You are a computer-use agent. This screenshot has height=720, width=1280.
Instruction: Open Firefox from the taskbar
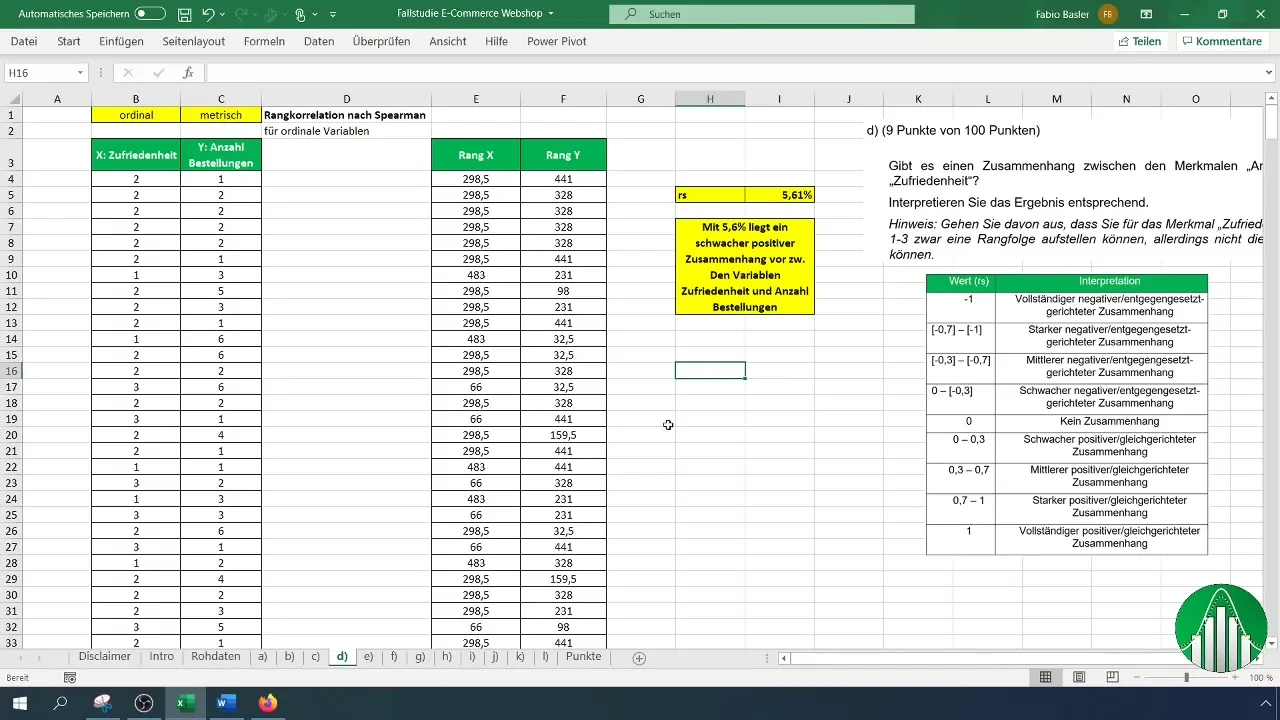(x=267, y=703)
